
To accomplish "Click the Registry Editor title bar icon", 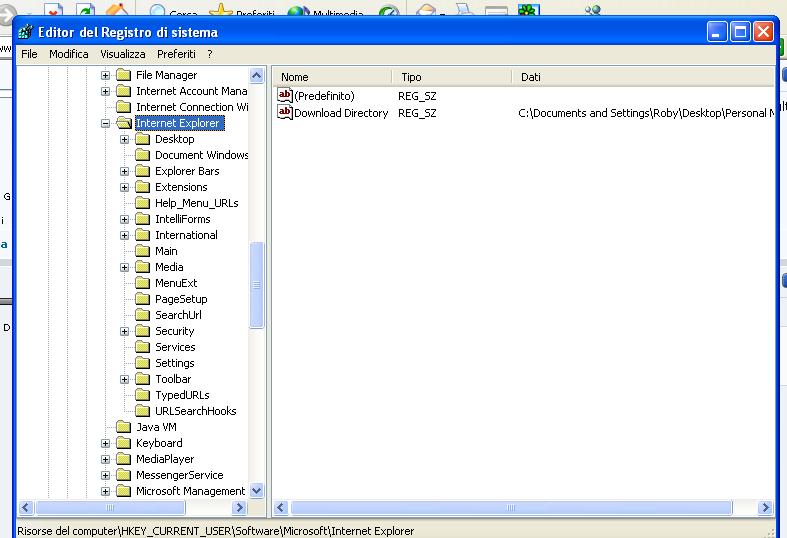I will pyautogui.click(x=26, y=32).
